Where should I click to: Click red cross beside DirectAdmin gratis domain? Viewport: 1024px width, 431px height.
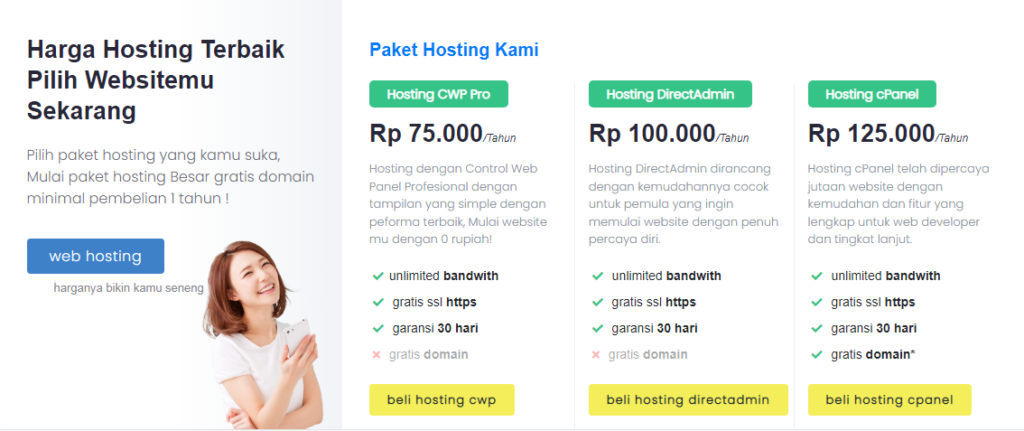[x=596, y=355]
